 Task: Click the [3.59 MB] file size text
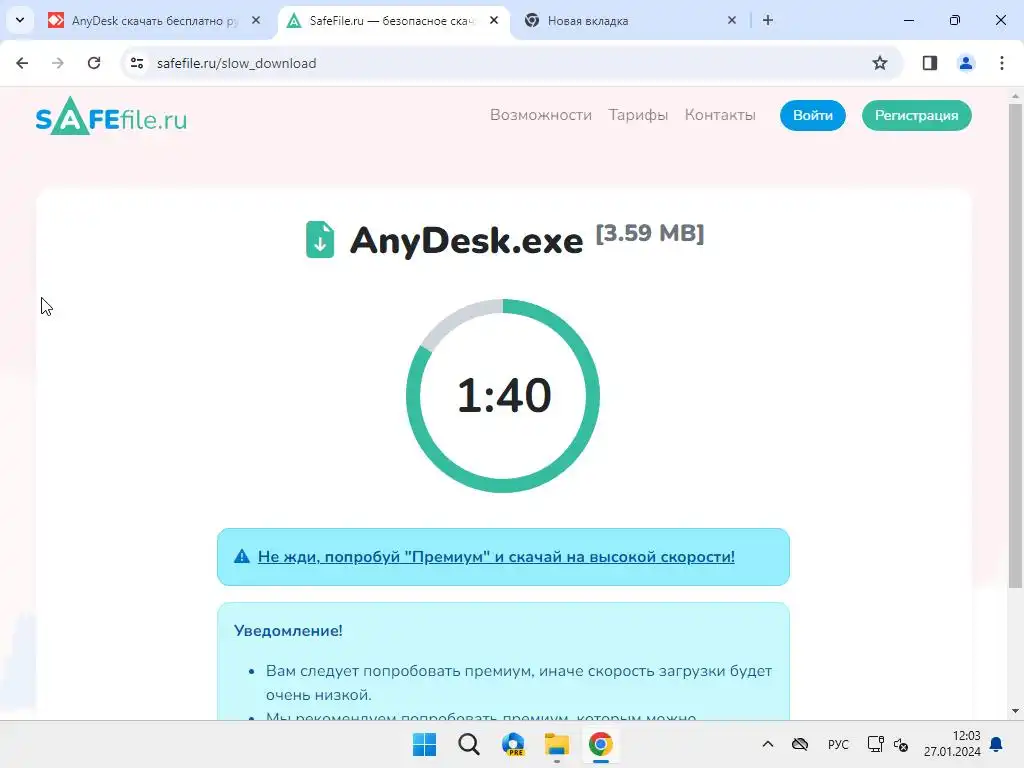pos(650,233)
